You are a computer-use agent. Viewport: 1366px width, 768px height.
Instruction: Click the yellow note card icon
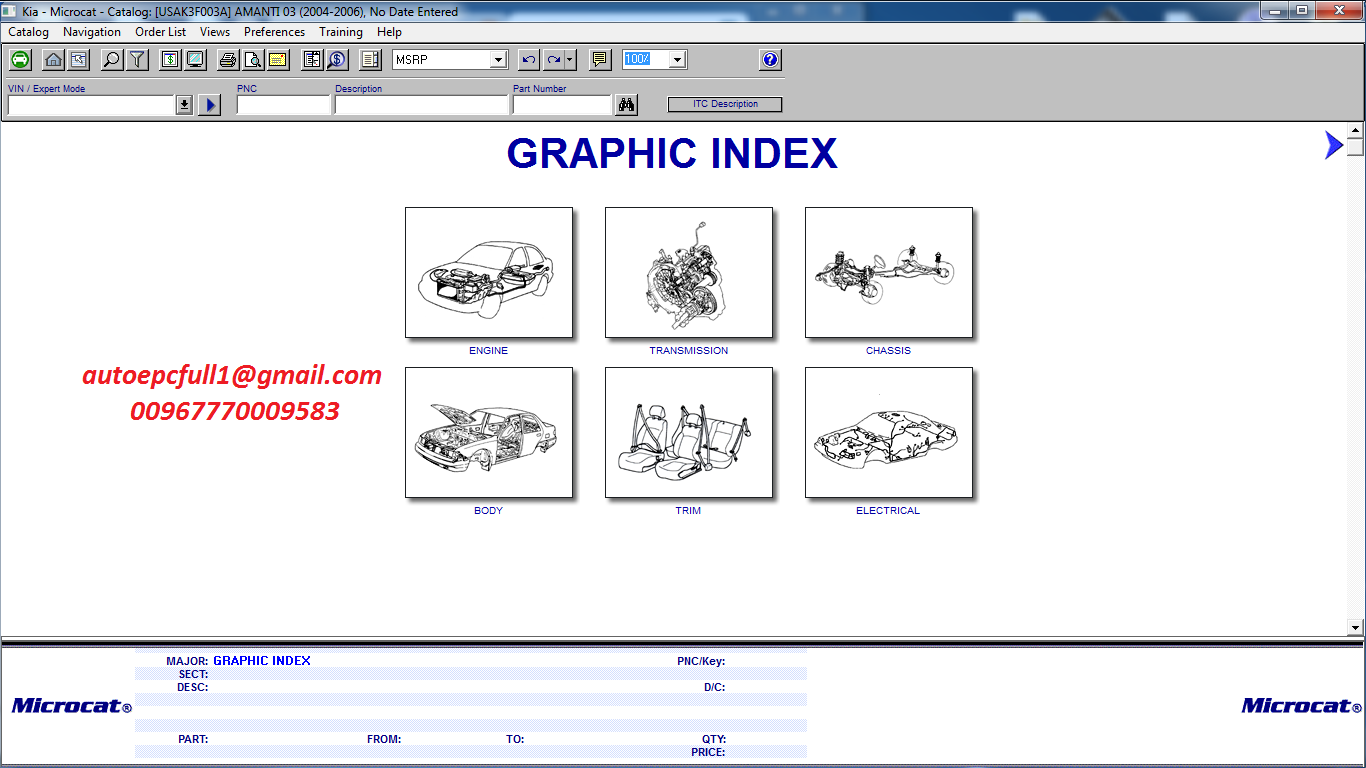click(278, 60)
